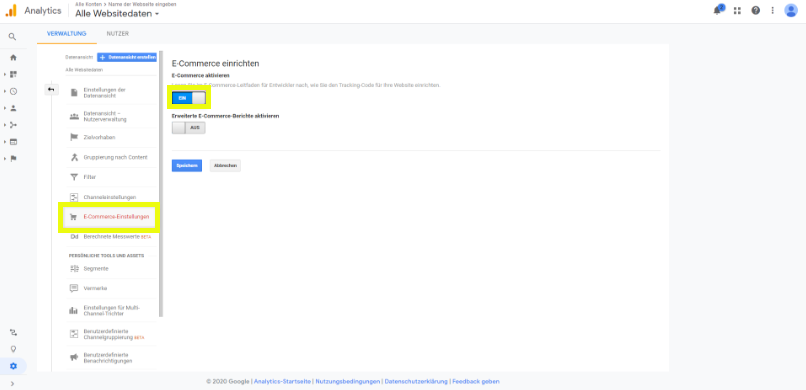Open the search icon in left sidebar
This screenshot has width=806, height=390.
(12, 37)
